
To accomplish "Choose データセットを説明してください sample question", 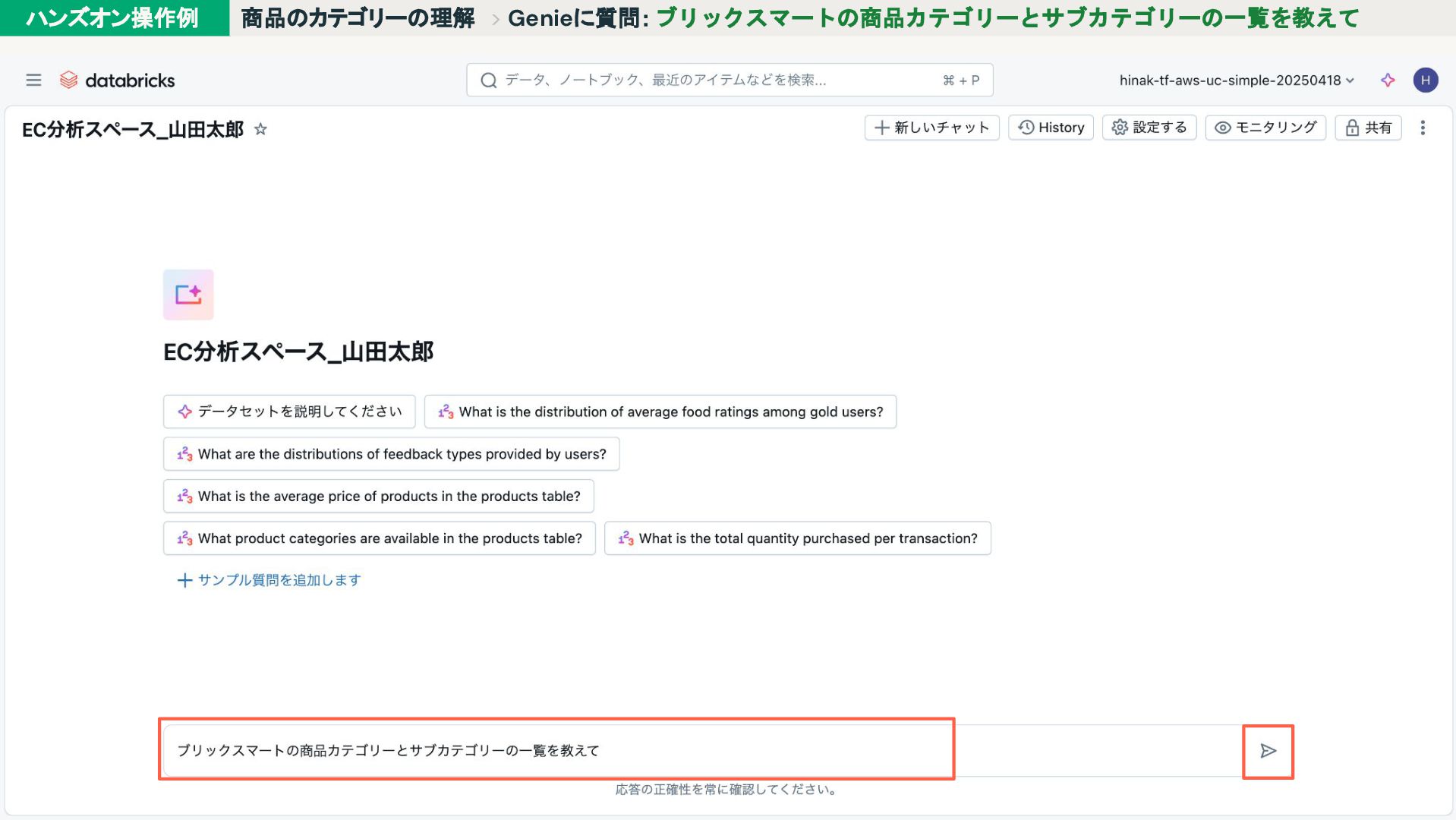I will [x=289, y=412].
